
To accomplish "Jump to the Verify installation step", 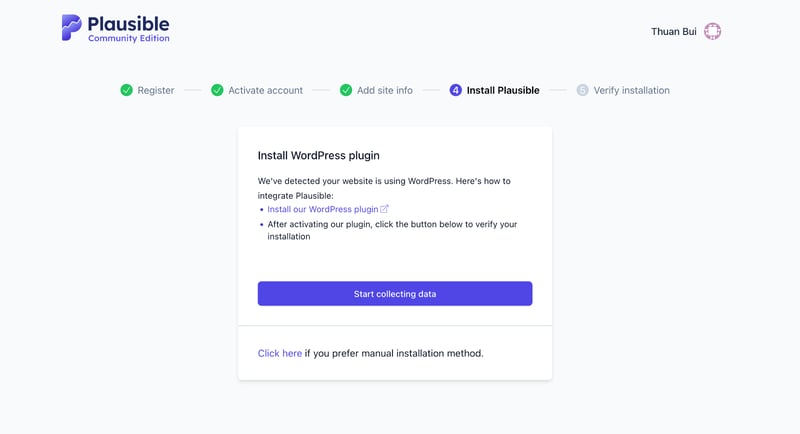I will [x=631, y=90].
